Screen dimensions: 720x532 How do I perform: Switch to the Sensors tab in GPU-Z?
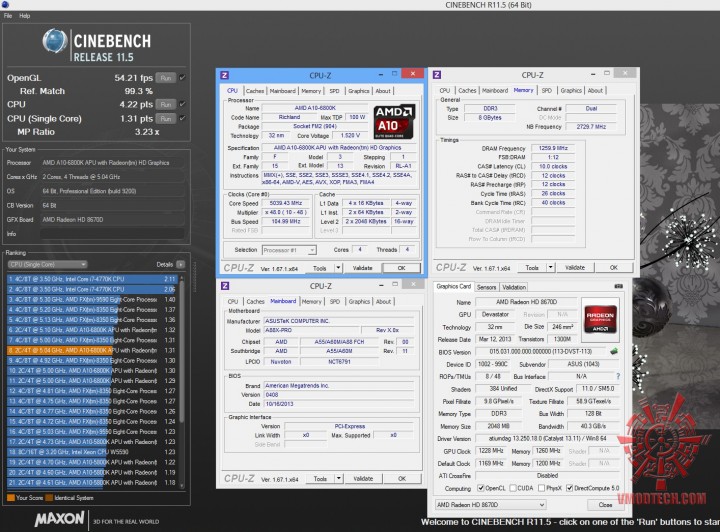click(x=486, y=287)
